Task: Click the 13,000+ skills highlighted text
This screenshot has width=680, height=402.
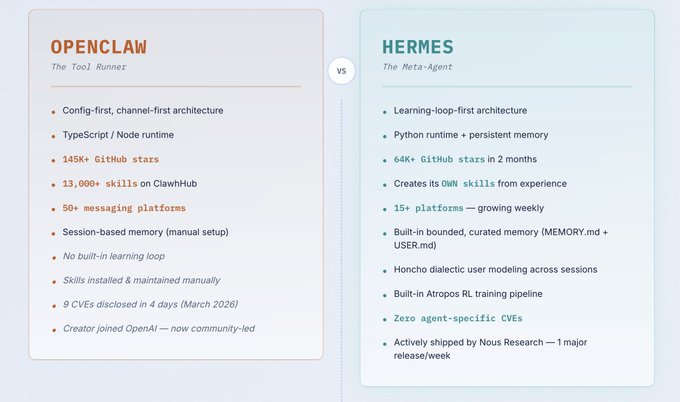Action: tap(100, 183)
